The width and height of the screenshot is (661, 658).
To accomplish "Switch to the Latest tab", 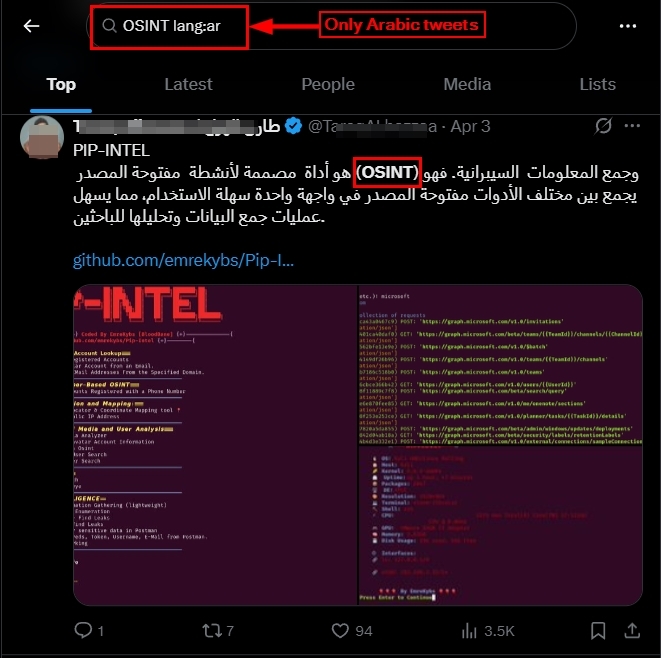I will (x=188, y=84).
